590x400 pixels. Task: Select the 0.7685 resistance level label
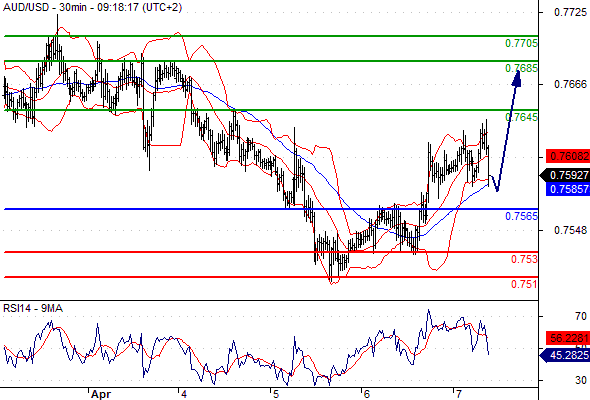click(x=521, y=68)
